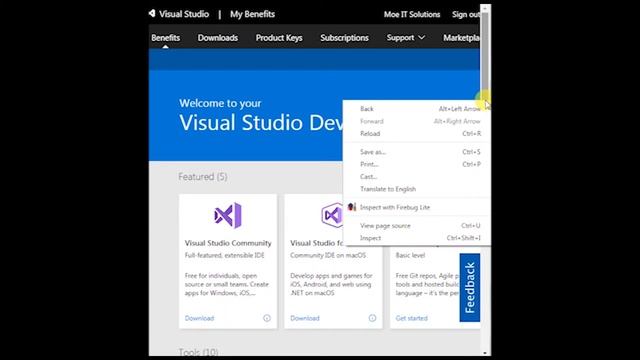Choose Inspect in the context menu
Screen dimensions: 640x360
[x=417, y=238]
